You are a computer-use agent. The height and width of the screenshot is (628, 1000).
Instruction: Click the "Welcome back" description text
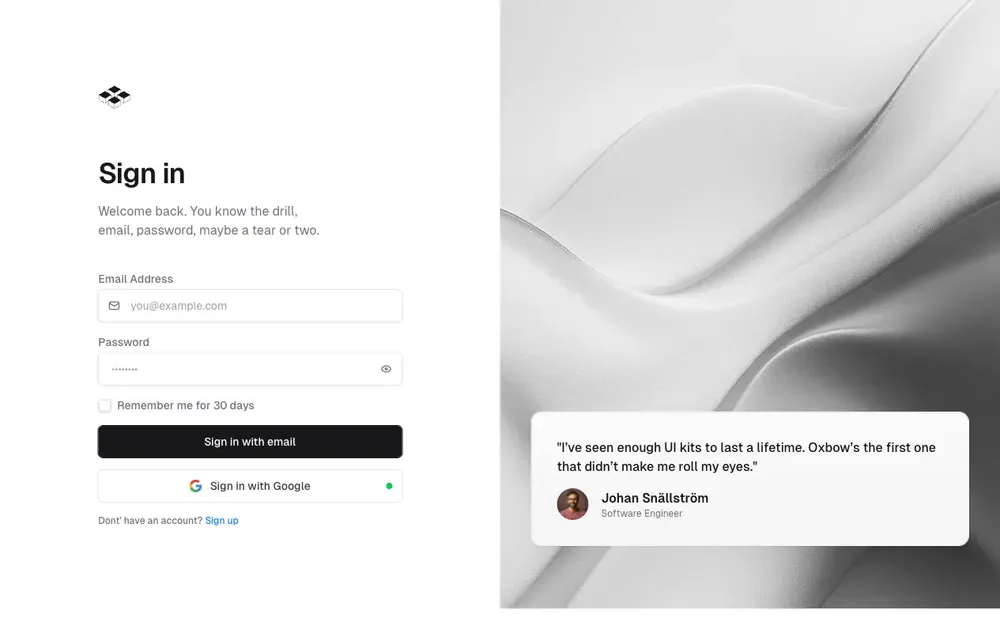[208, 221]
